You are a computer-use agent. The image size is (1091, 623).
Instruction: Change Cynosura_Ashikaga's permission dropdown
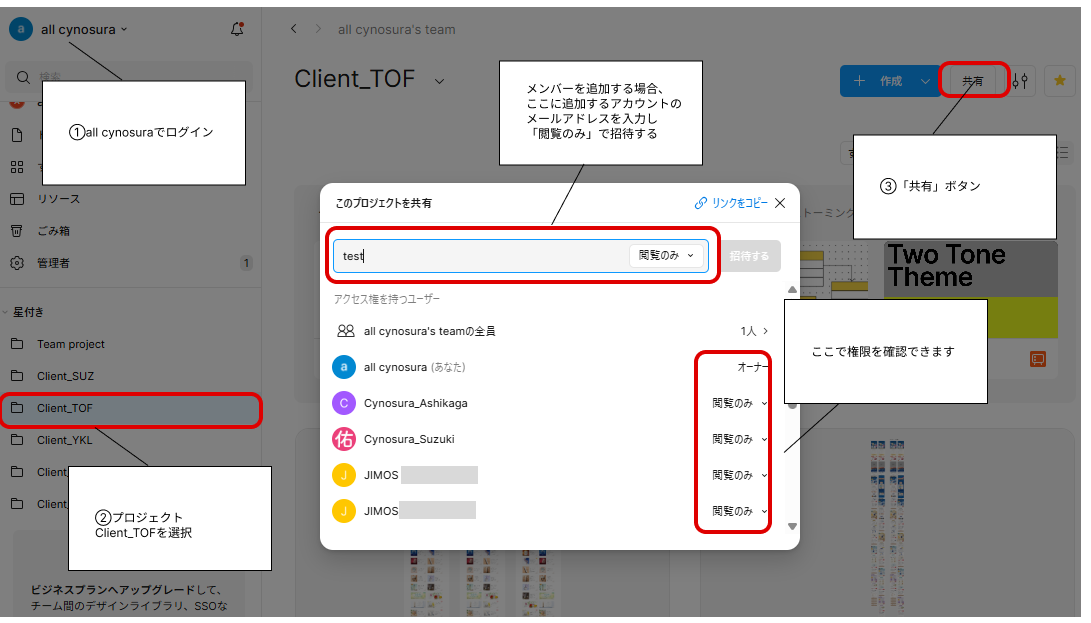[x=739, y=403]
